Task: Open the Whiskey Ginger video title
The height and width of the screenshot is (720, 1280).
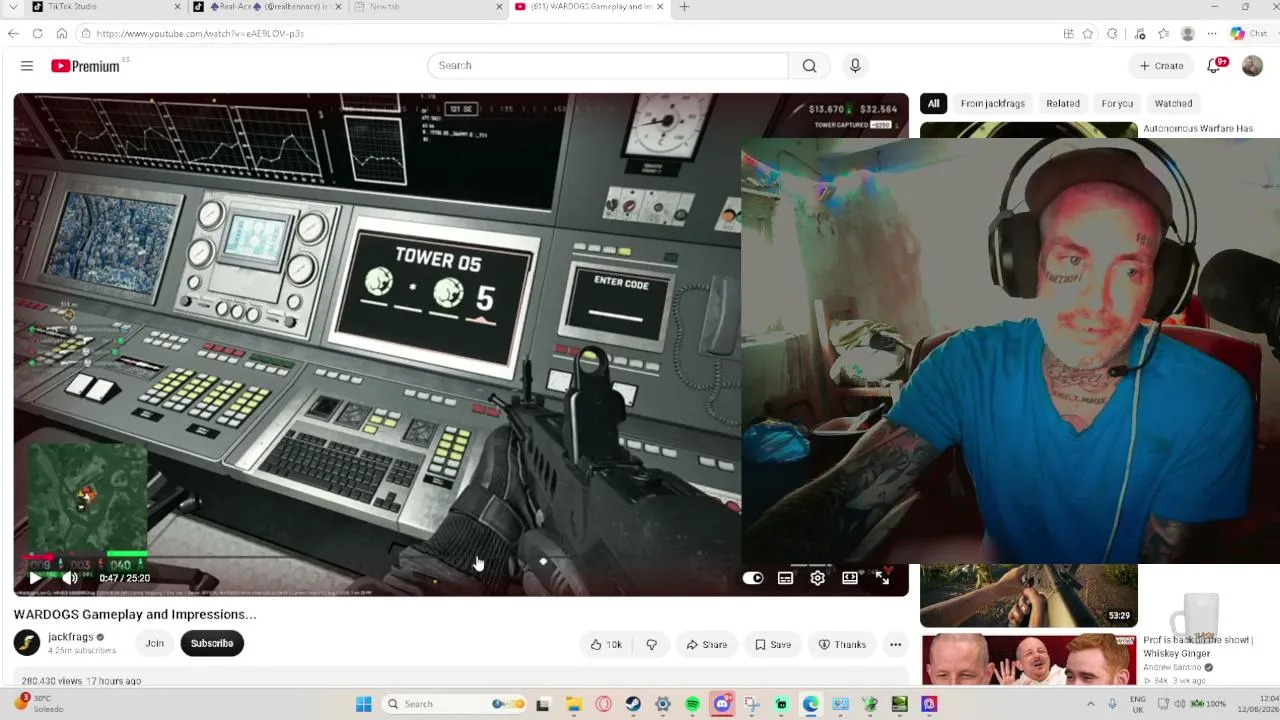Action: tap(1198, 646)
